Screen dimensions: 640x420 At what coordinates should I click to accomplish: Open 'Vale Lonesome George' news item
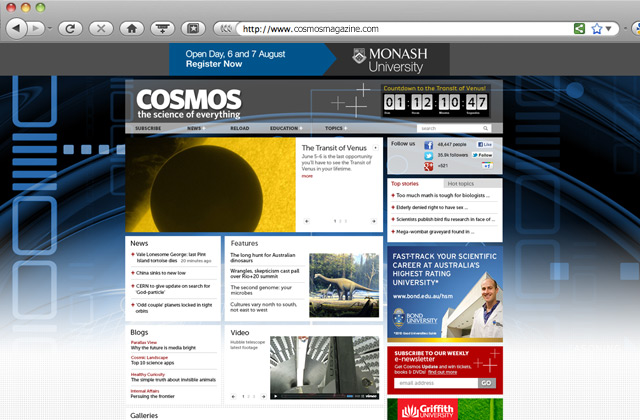(171, 257)
